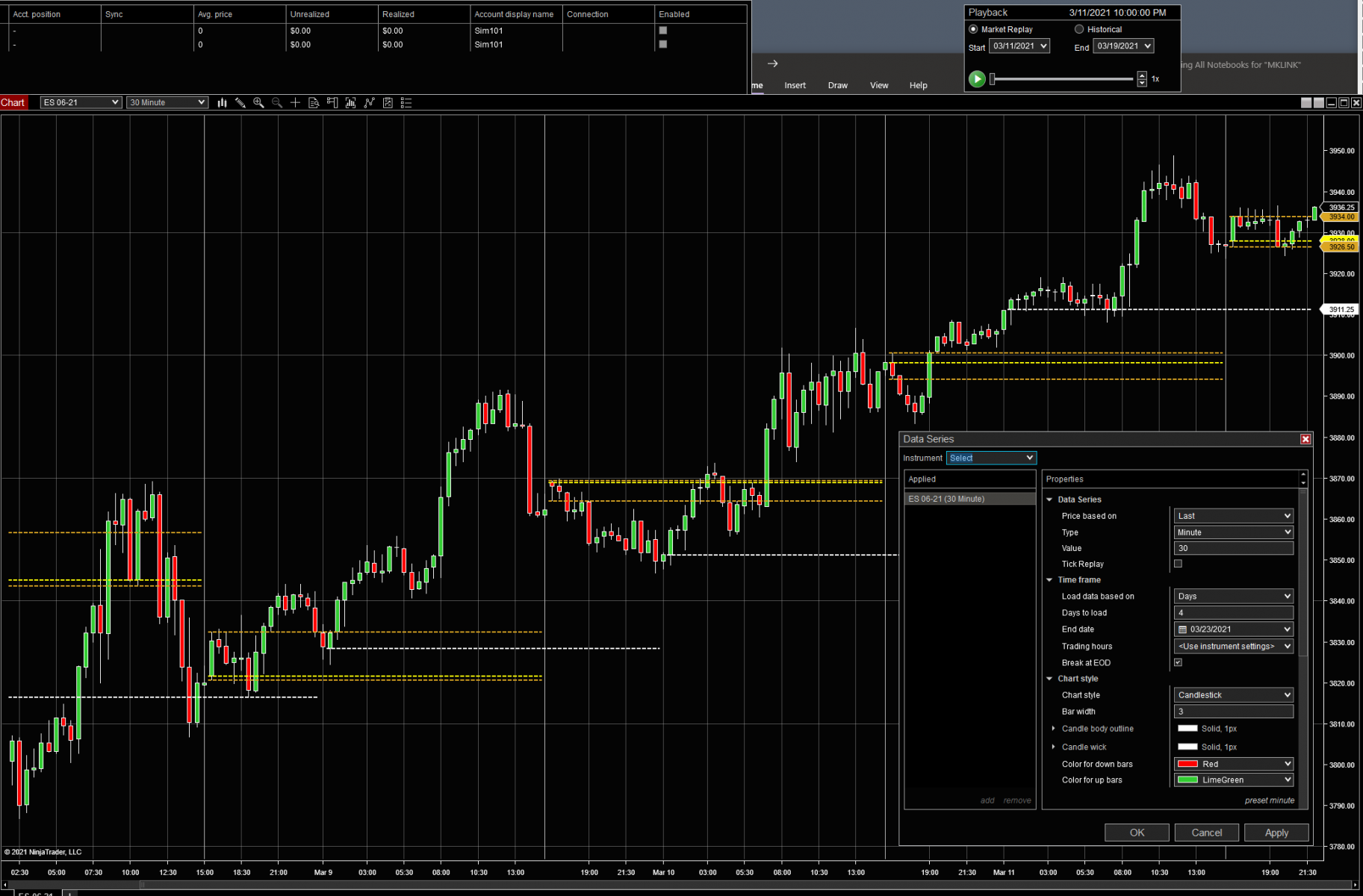Expand the Candle wick property

1054,747
